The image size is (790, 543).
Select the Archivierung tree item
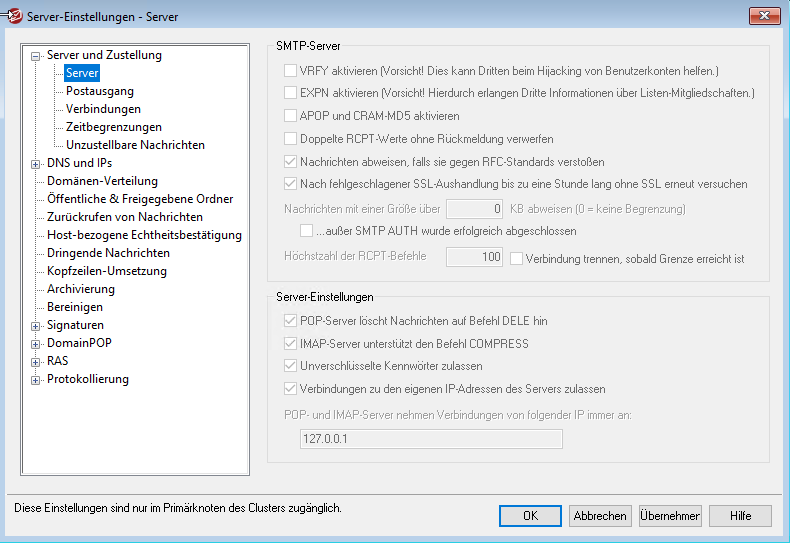pyautogui.click(x=81, y=289)
